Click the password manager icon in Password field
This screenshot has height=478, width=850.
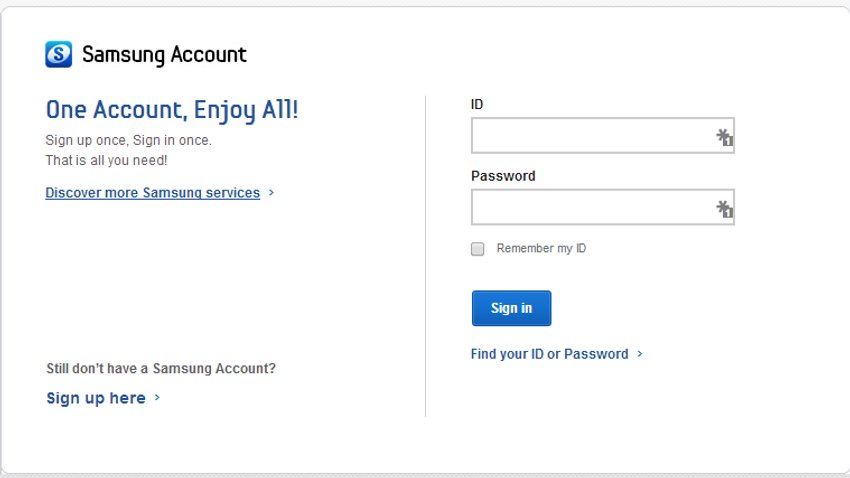point(724,209)
